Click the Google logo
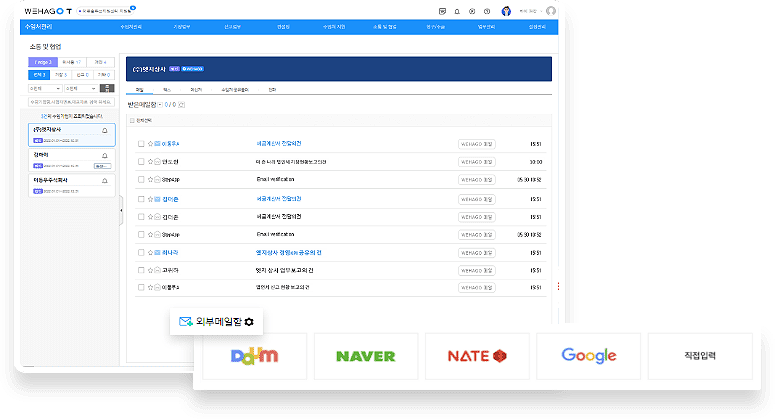The image size is (775, 419). pyautogui.click(x=589, y=356)
